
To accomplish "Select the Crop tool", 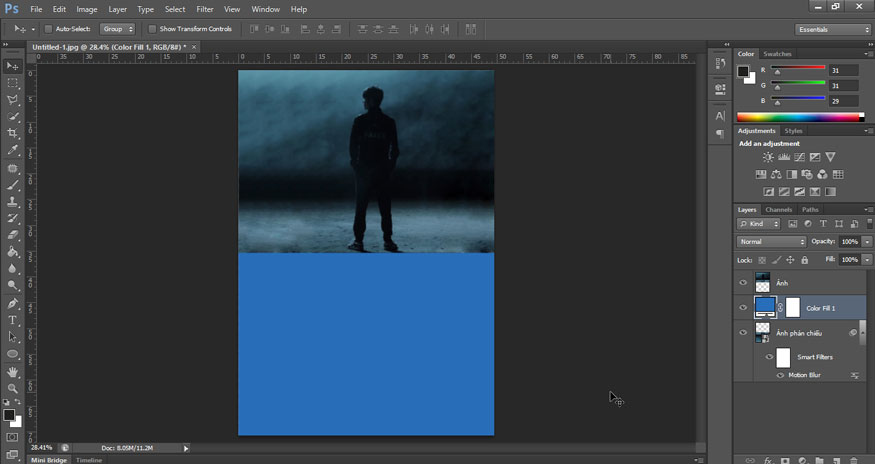I will click(12, 133).
